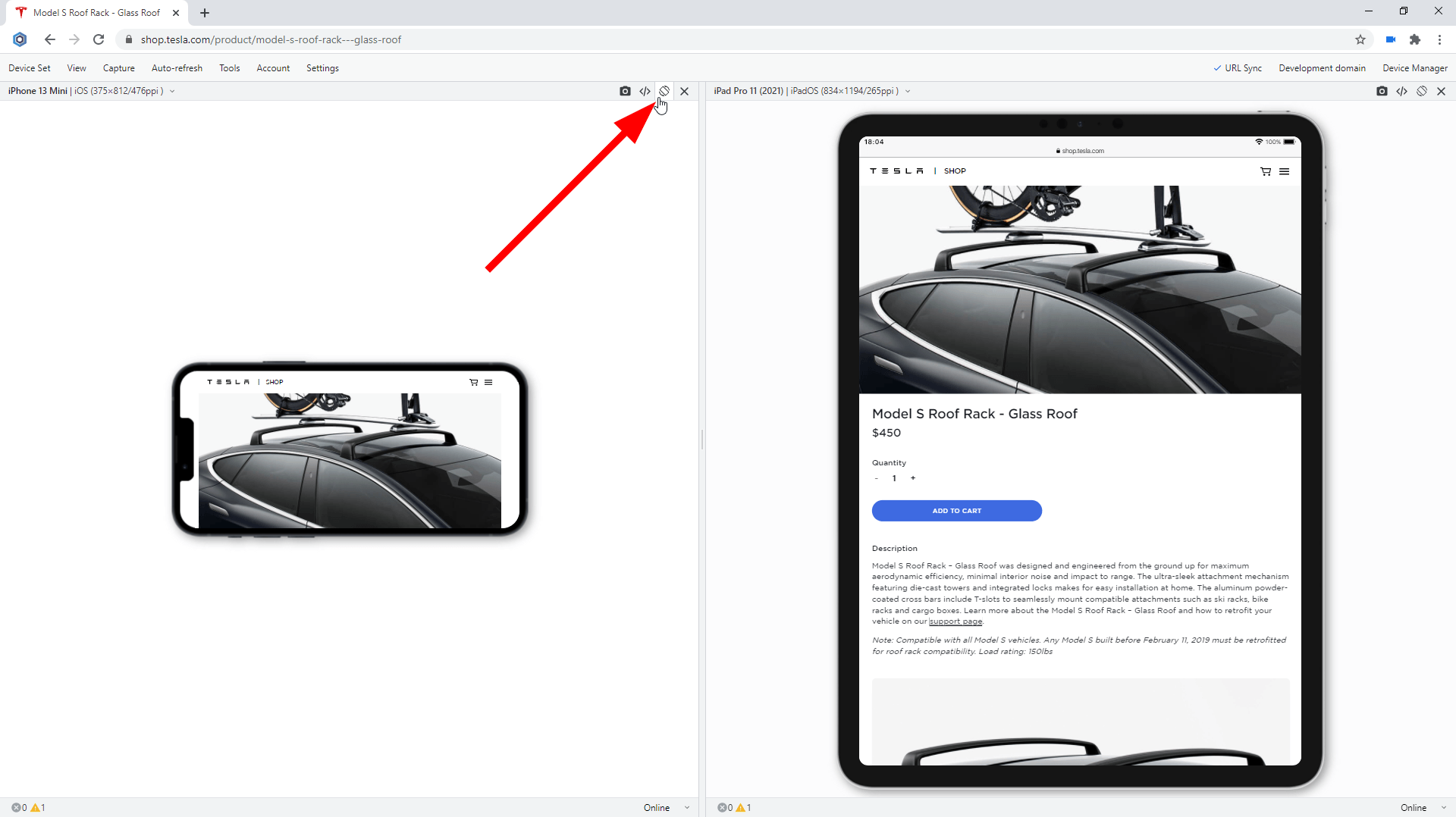Go back to previous page
This screenshot has height=817, width=1456.
click(x=50, y=39)
